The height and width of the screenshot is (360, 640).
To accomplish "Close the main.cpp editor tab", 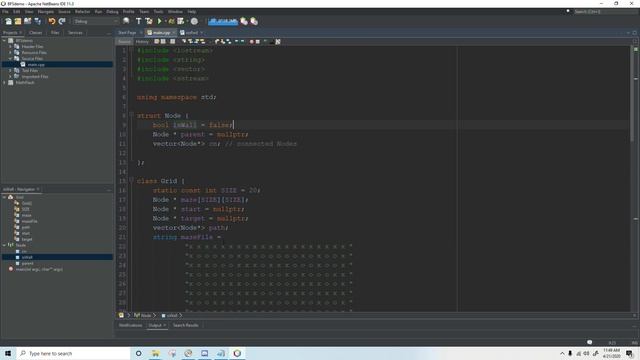I will pos(174,33).
